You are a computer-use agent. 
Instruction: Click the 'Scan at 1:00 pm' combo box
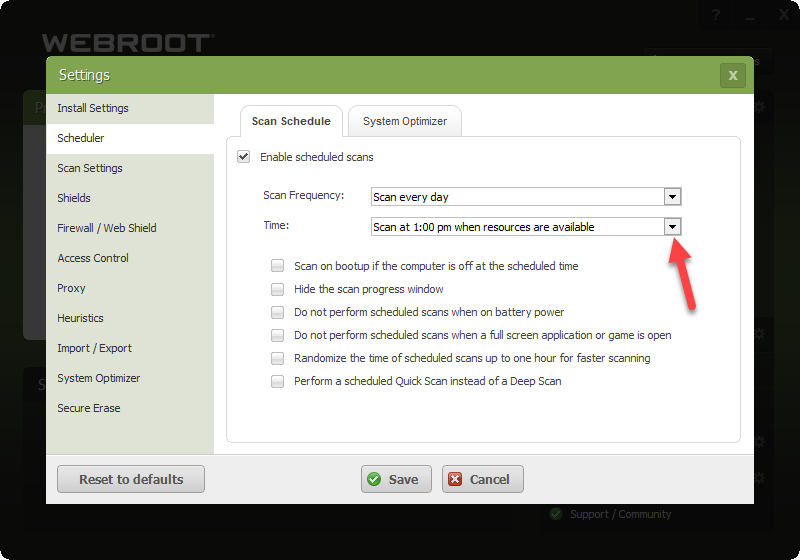point(526,227)
